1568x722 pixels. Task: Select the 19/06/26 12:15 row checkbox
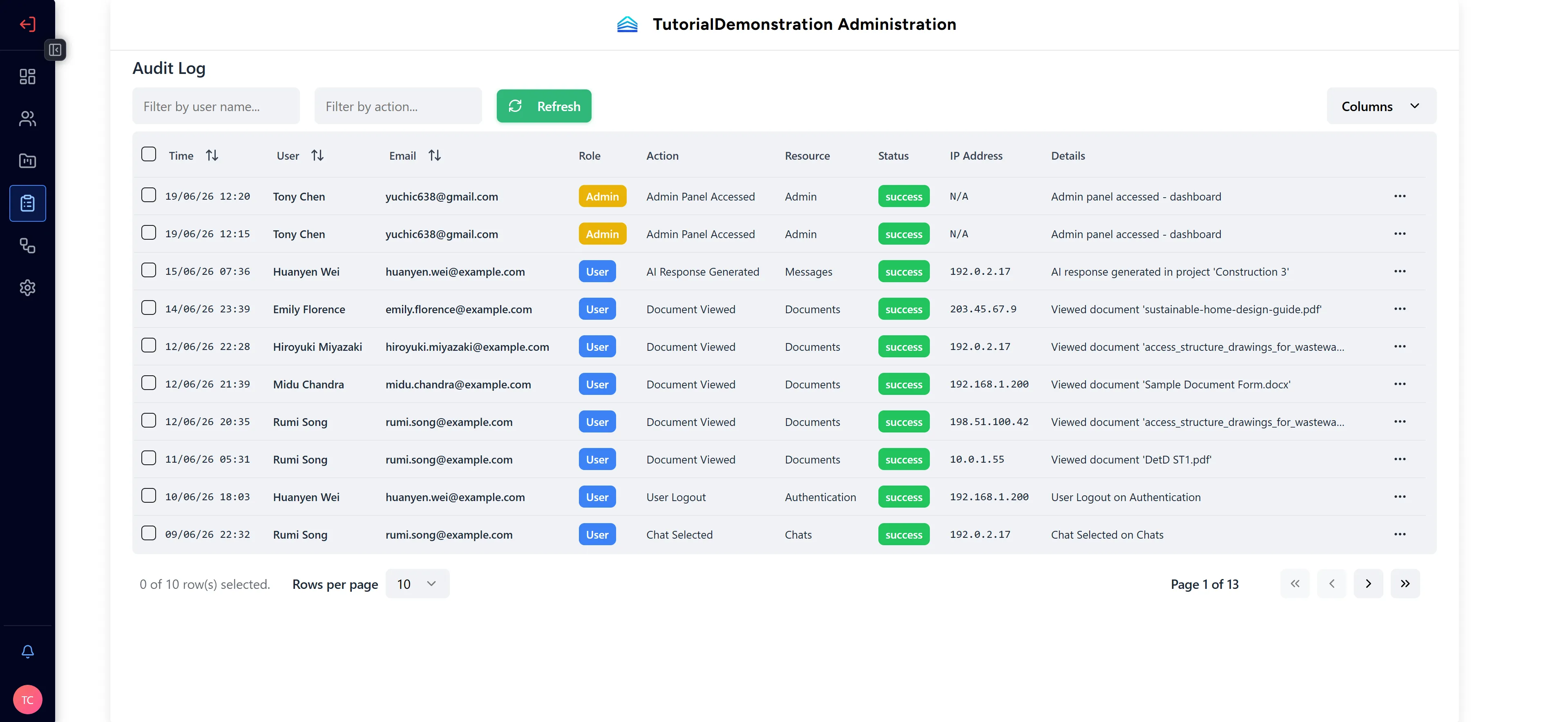click(149, 232)
